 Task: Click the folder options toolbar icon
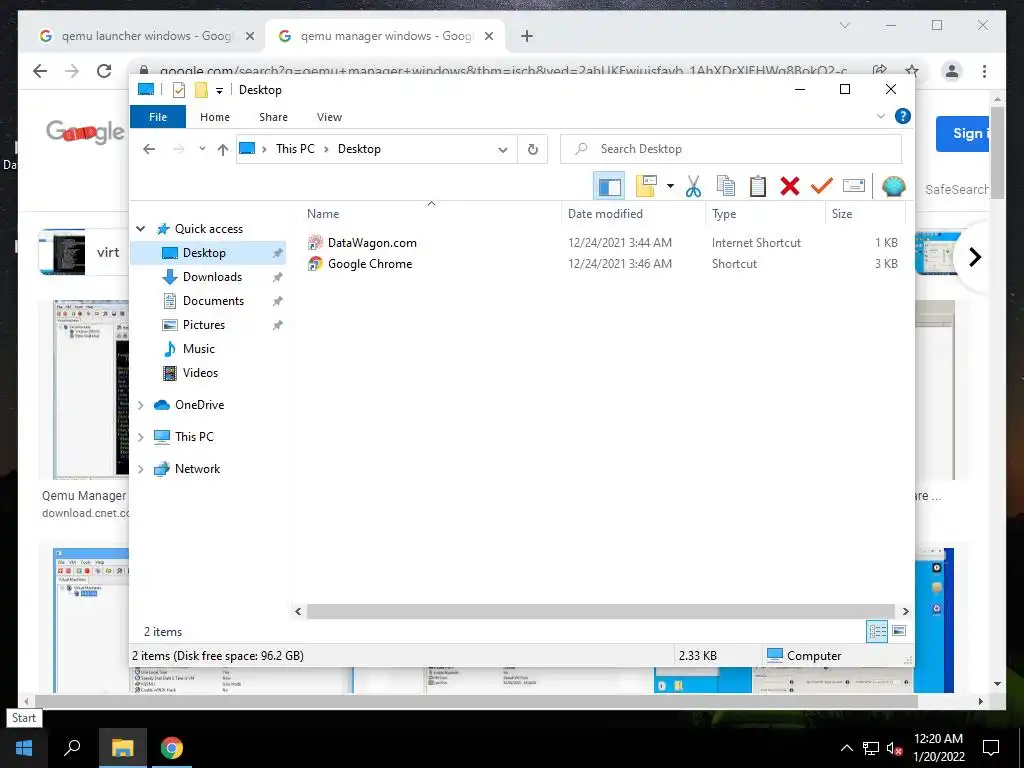pos(646,187)
